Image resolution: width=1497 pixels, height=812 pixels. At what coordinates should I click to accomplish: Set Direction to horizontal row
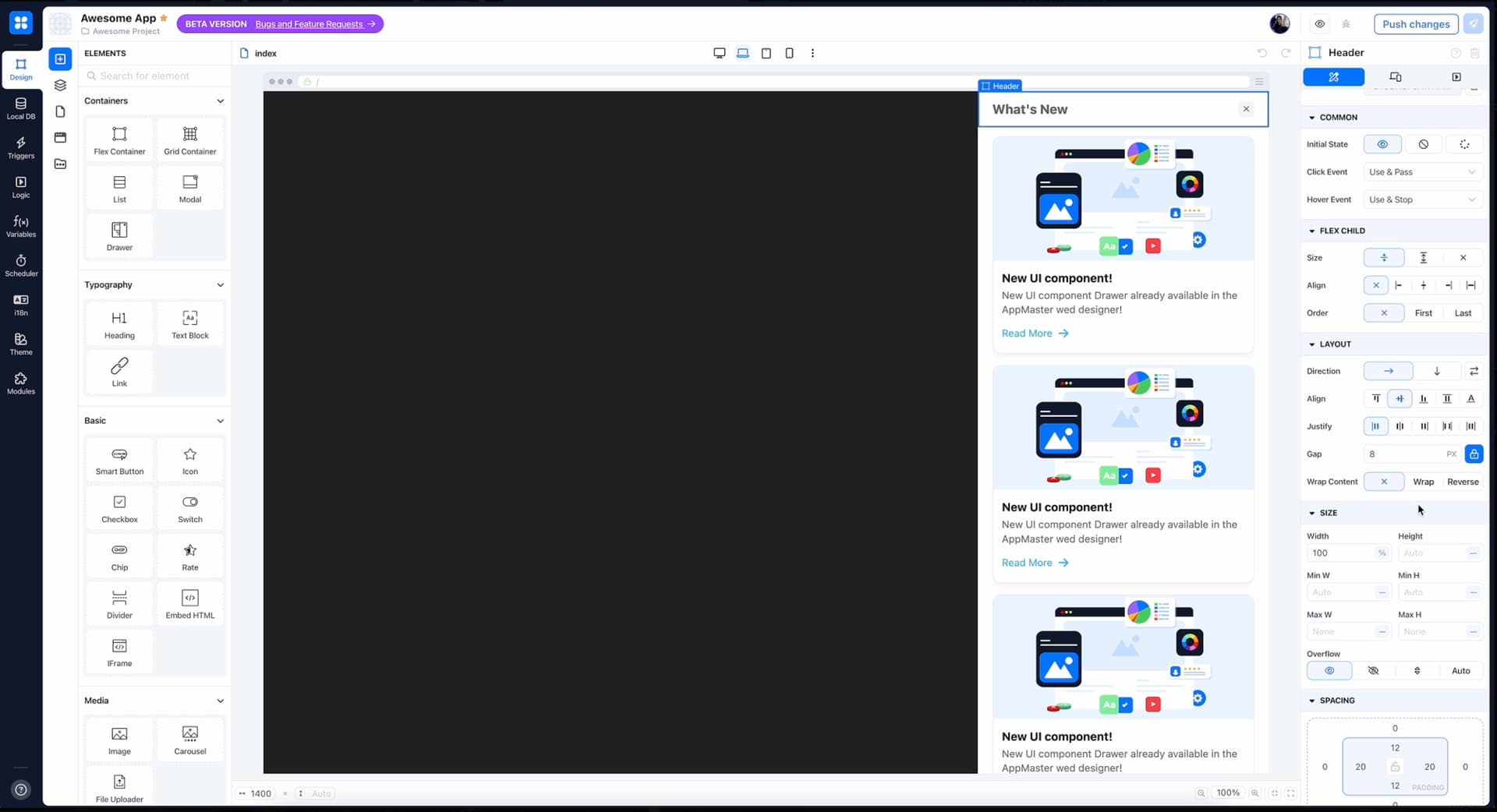[1388, 371]
